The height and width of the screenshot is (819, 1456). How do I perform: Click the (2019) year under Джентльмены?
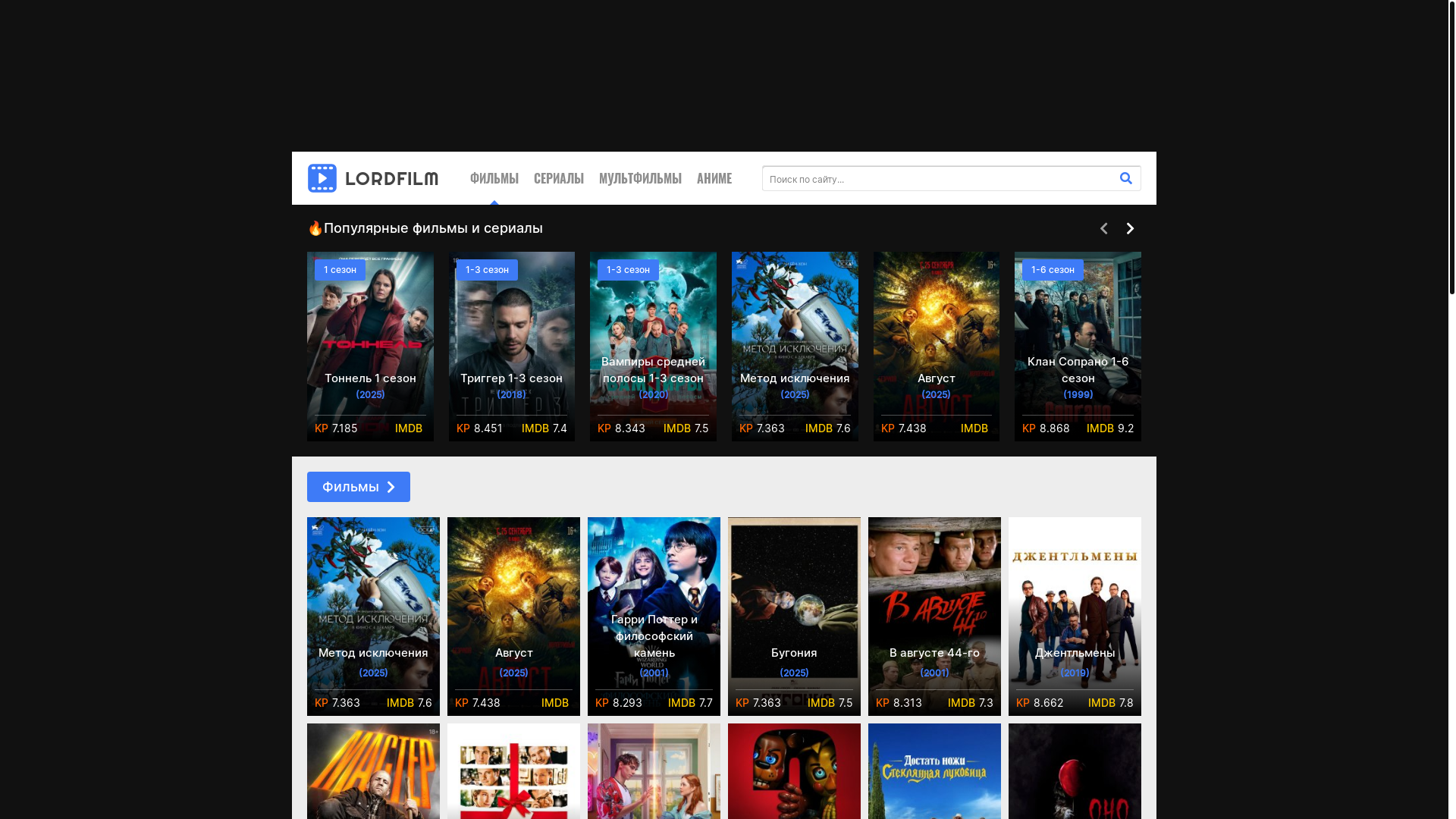(1075, 673)
